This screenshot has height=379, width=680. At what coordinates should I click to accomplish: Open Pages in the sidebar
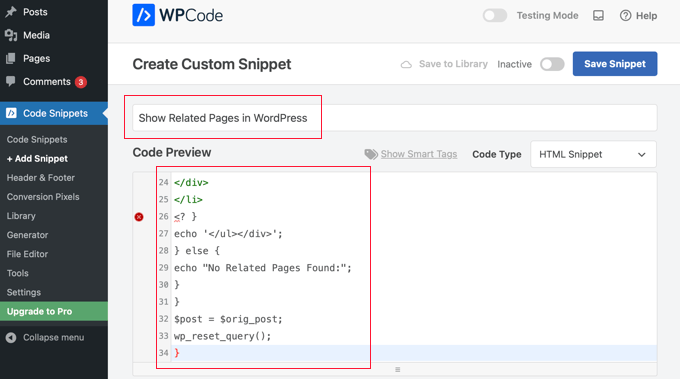[x=36, y=59]
